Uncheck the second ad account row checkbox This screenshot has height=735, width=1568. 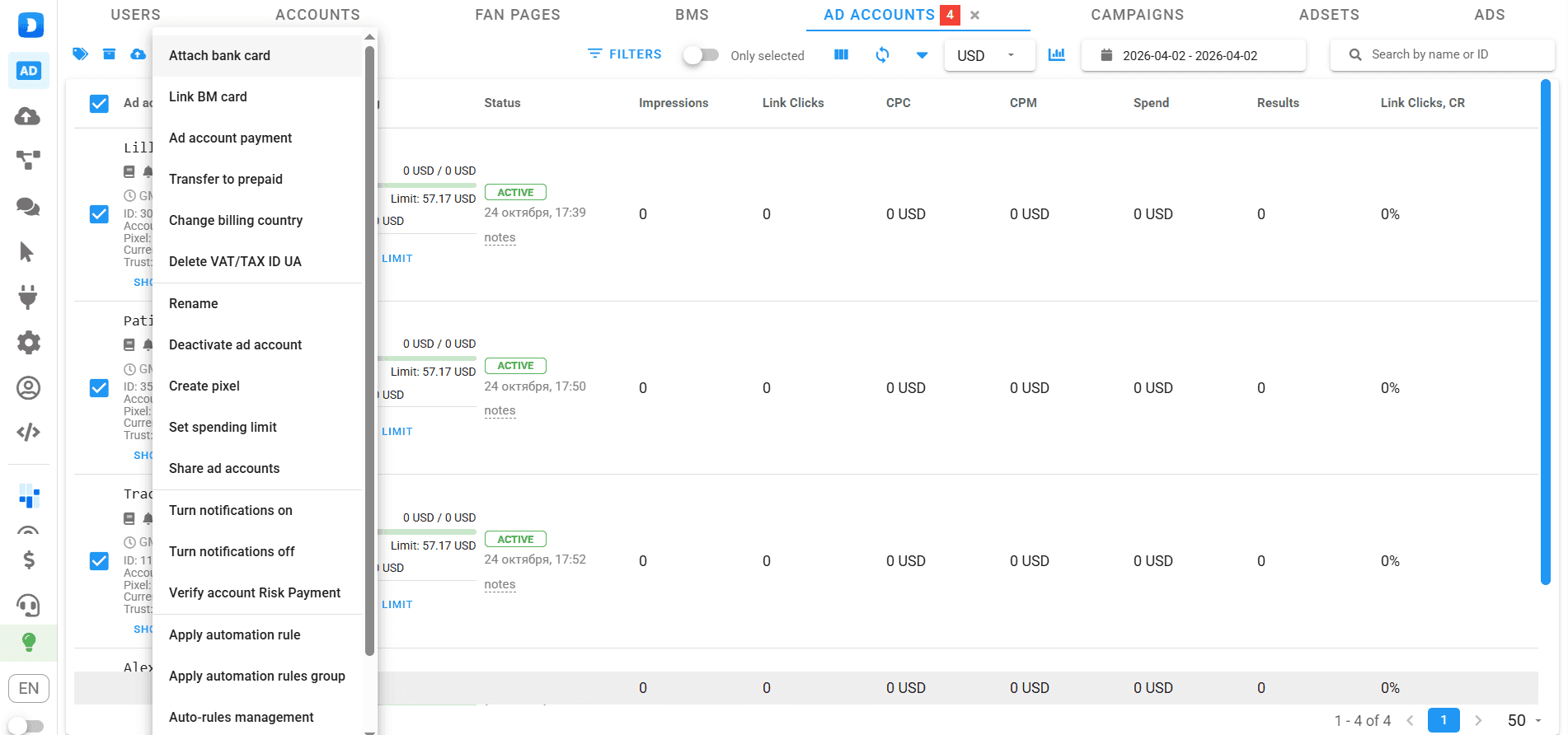click(x=99, y=388)
